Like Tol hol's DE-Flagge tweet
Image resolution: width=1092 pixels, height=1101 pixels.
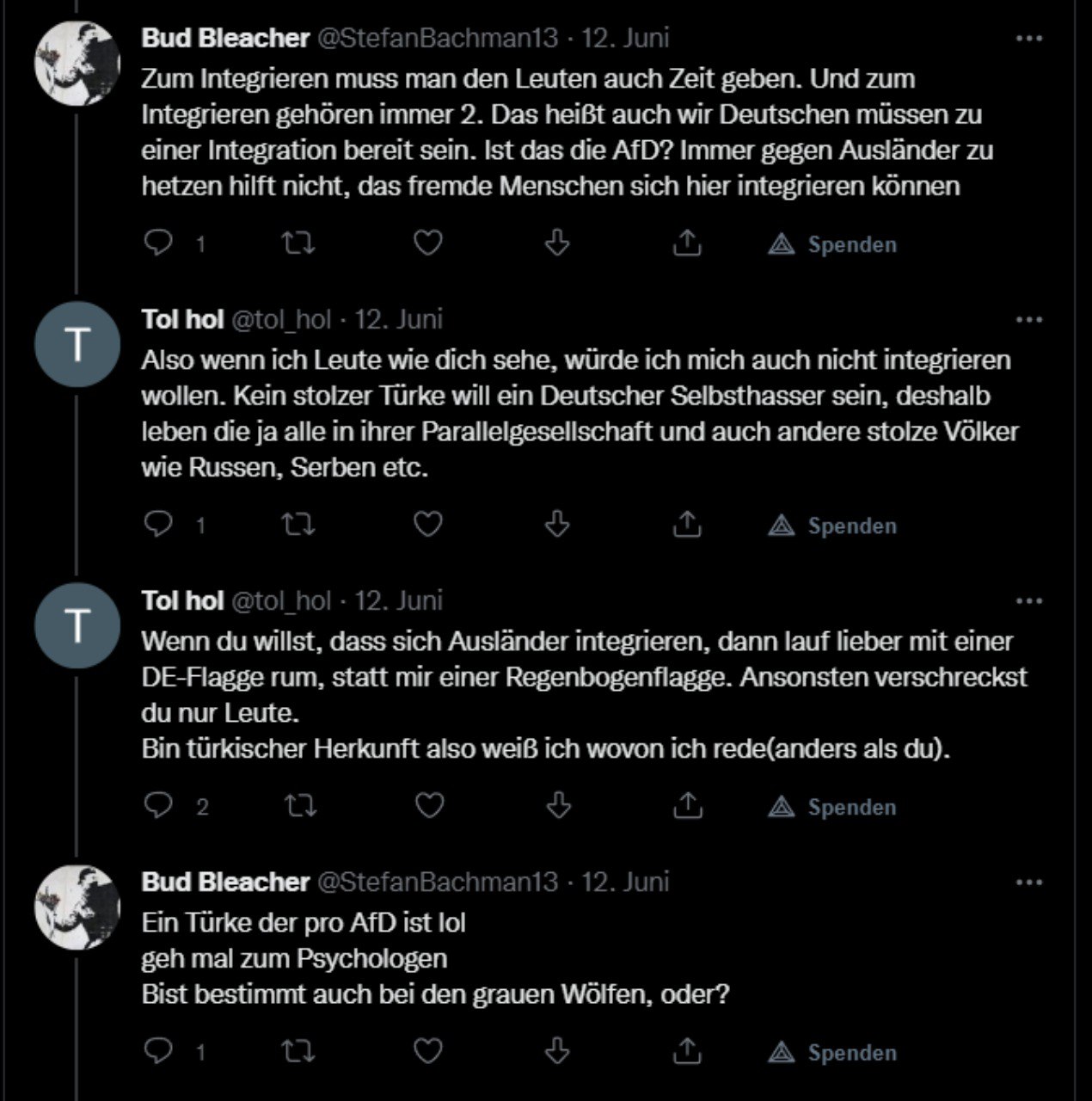click(428, 806)
